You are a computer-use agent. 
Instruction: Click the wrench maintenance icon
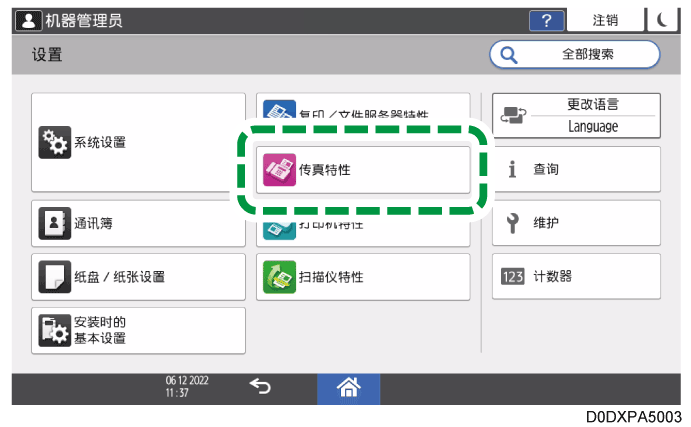coord(513,223)
